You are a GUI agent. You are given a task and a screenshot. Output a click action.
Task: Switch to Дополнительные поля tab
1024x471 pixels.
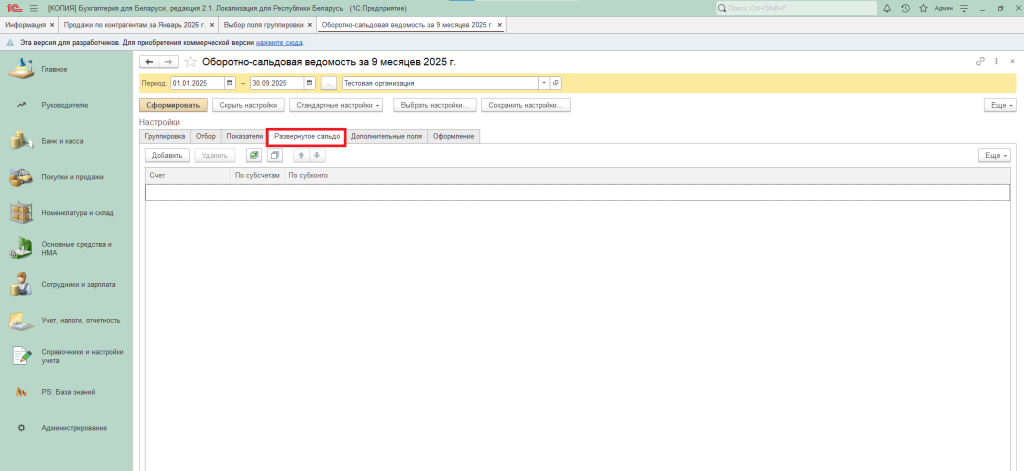tap(387, 136)
